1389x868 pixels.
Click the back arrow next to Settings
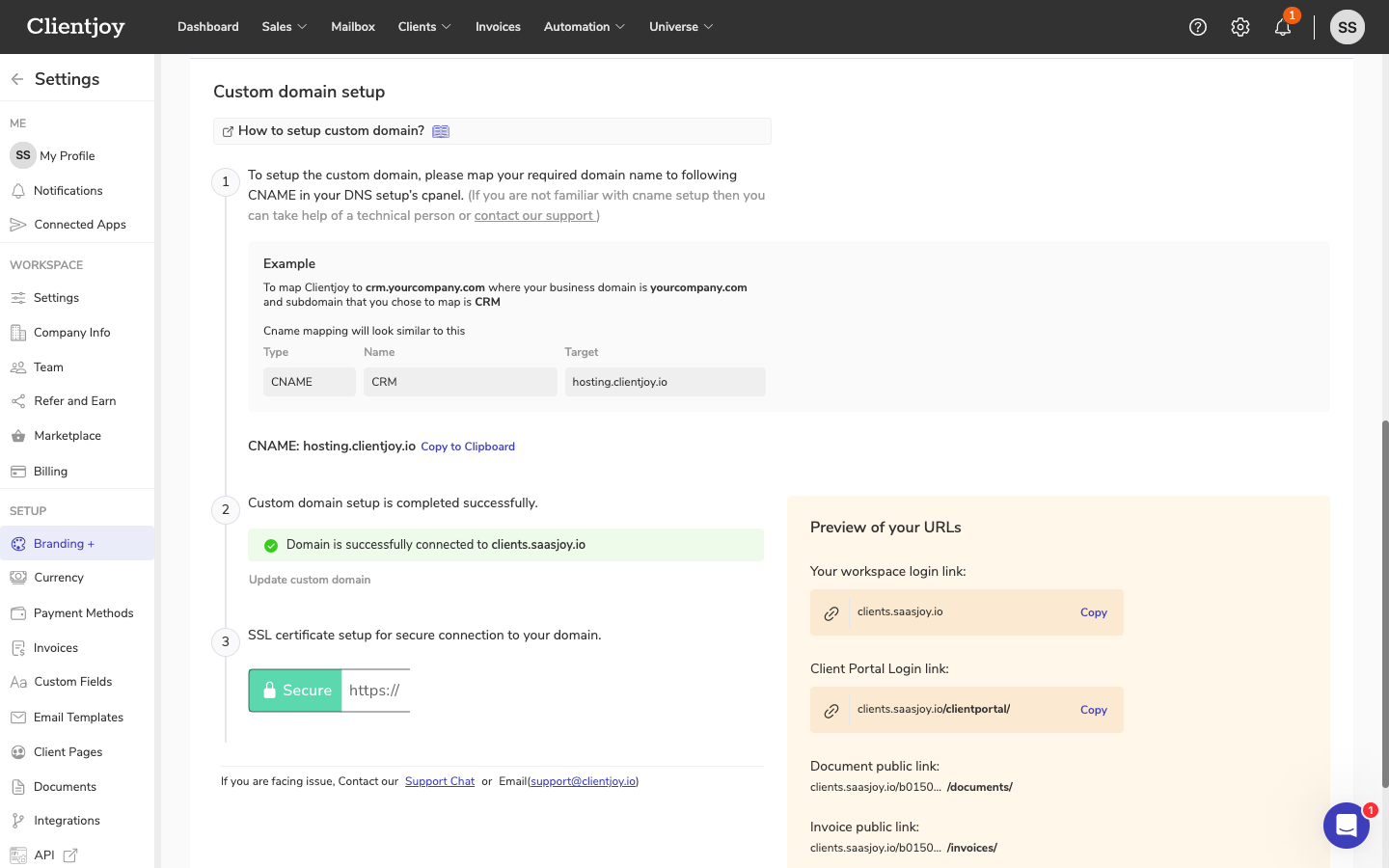click(x=16, y=78)
